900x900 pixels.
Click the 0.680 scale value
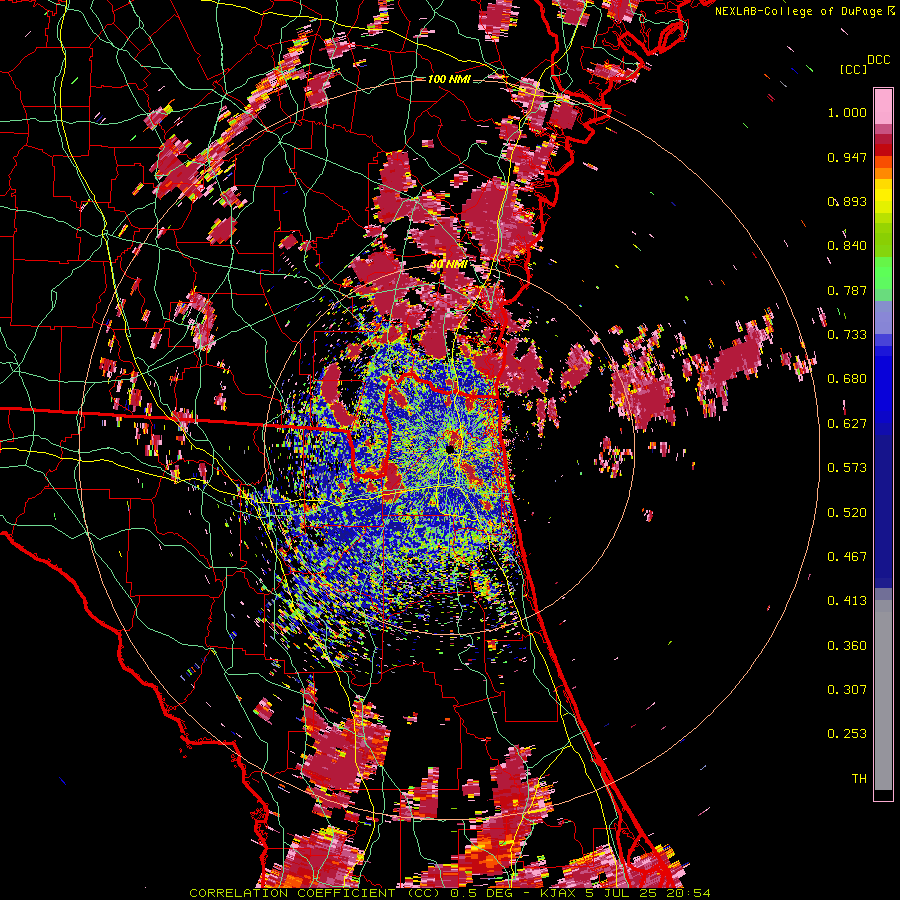847,379
